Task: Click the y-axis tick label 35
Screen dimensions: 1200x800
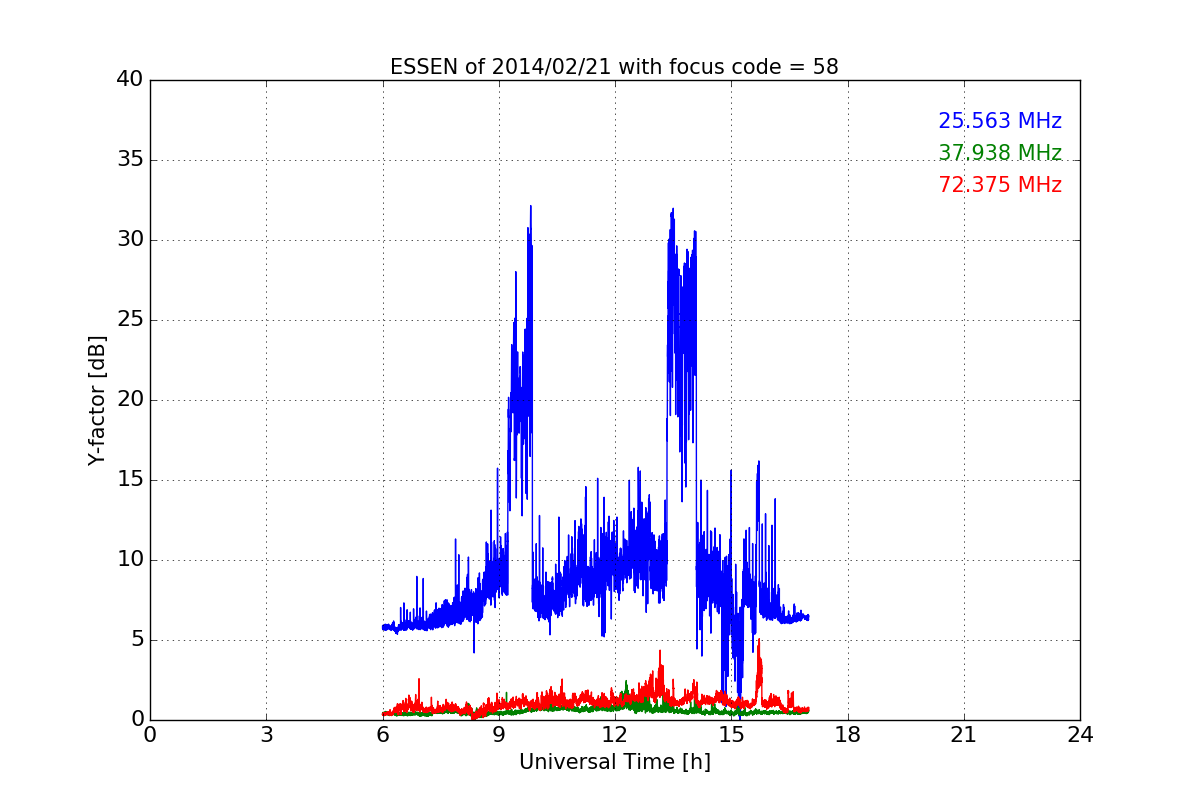Action: pos(130,160)
